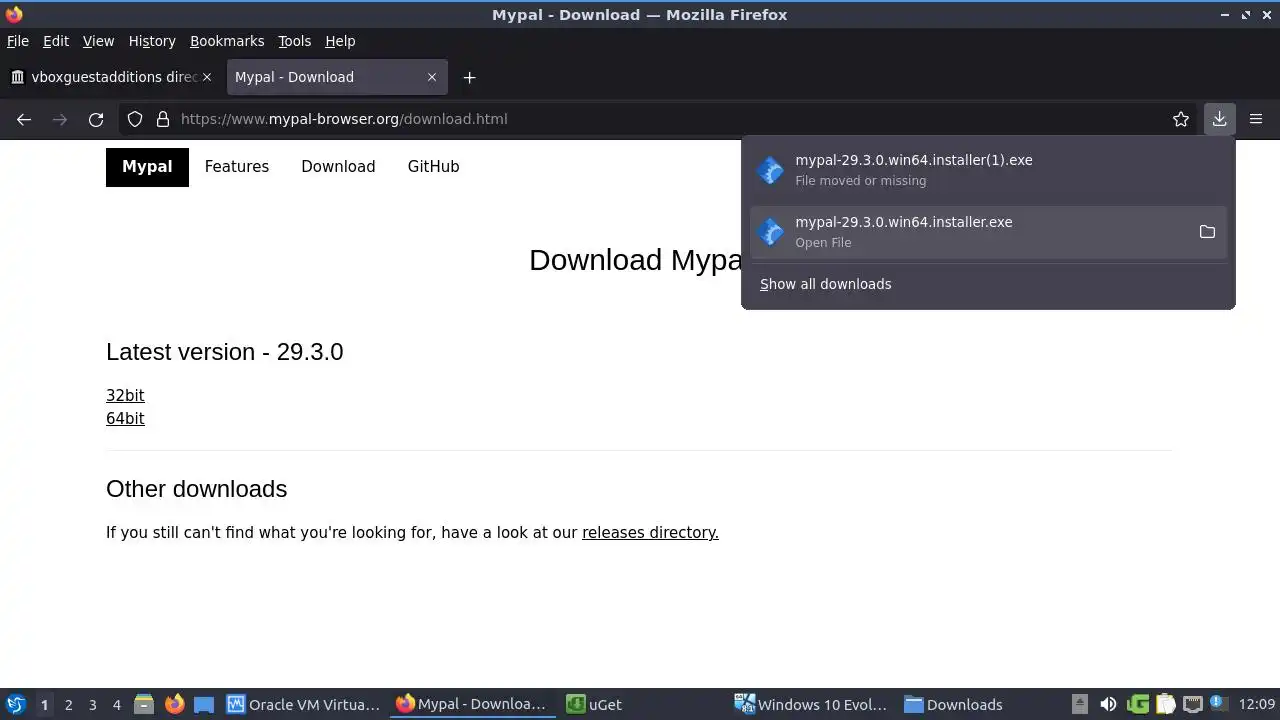Image resolution: width=1280 pixels, height=720 pixels.
Task: Open the Download nav link
Action: point(338,167)
